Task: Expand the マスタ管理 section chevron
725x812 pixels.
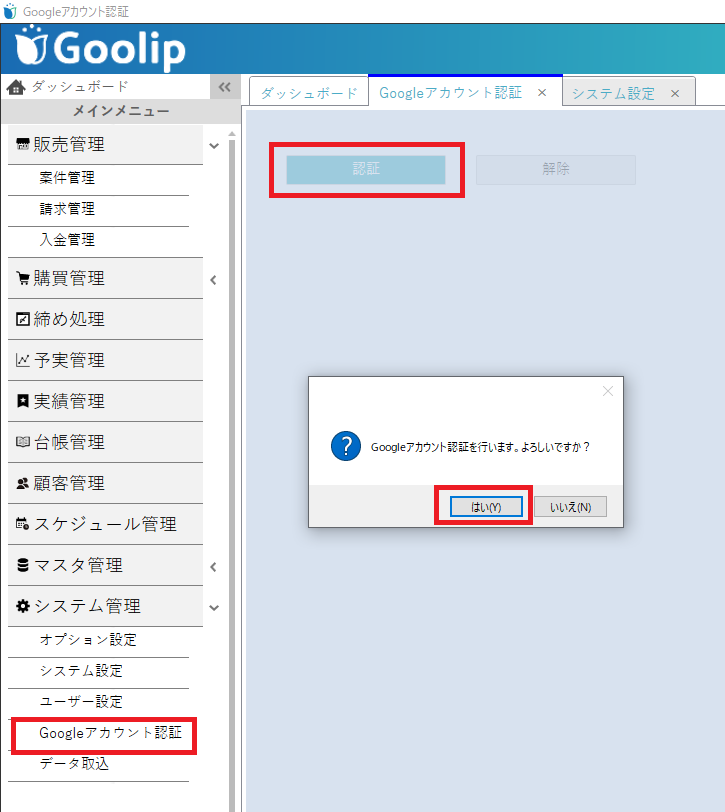Action: click(x=213, y=567)
